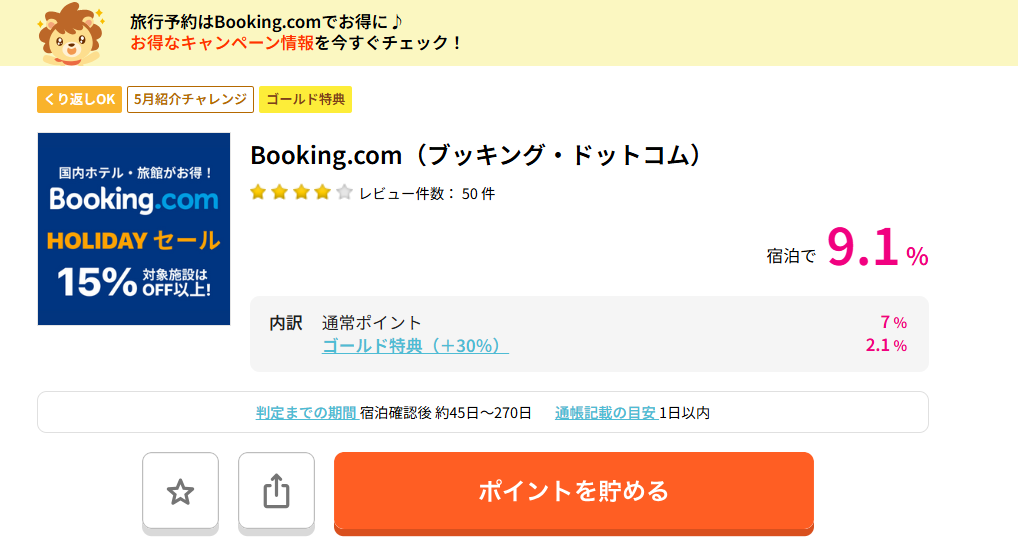1018x550 pixels.
Task: Click the お得なキャンペーン情報 red link
Action: [x=222, y=43]
